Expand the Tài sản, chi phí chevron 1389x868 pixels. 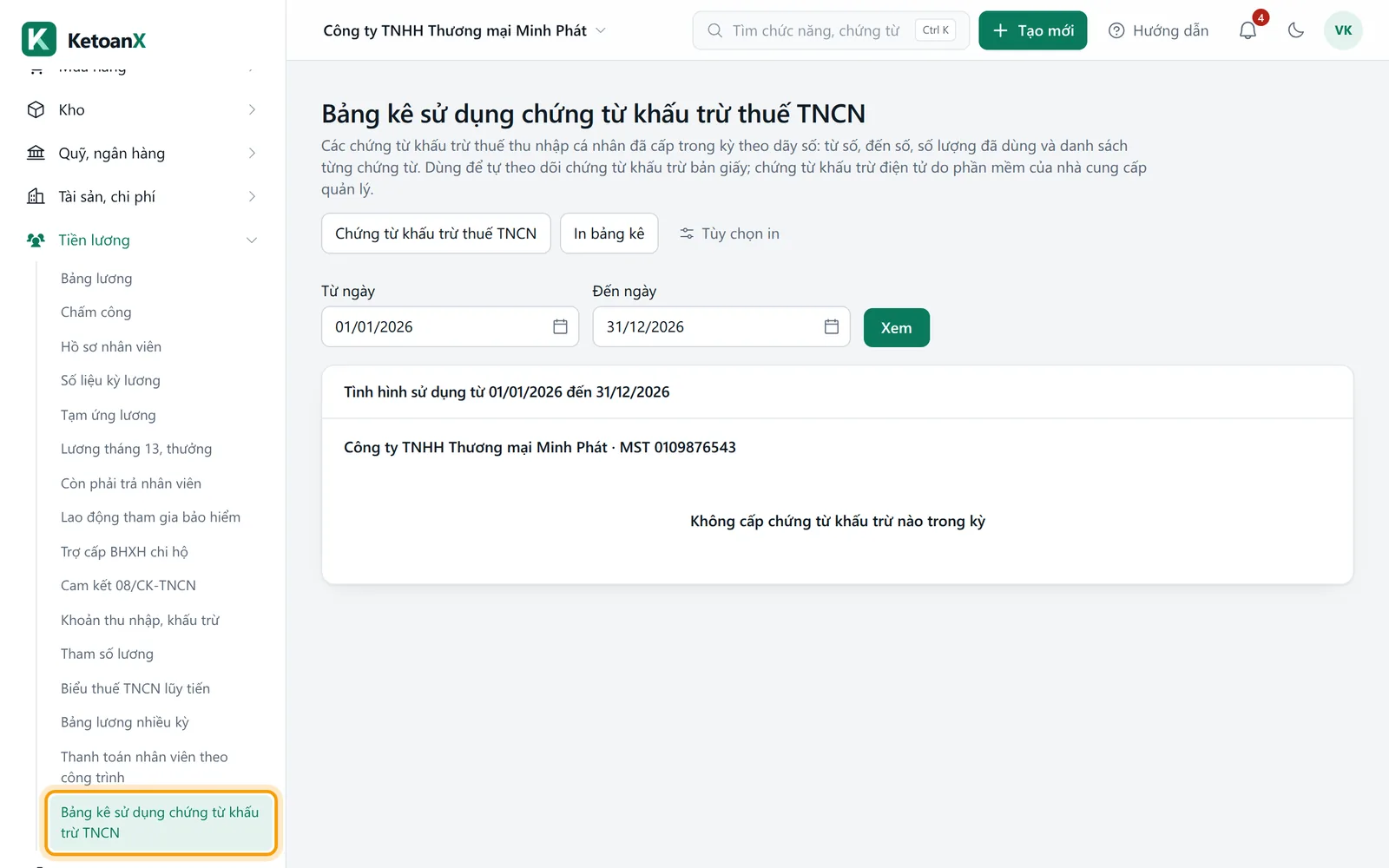252,196
